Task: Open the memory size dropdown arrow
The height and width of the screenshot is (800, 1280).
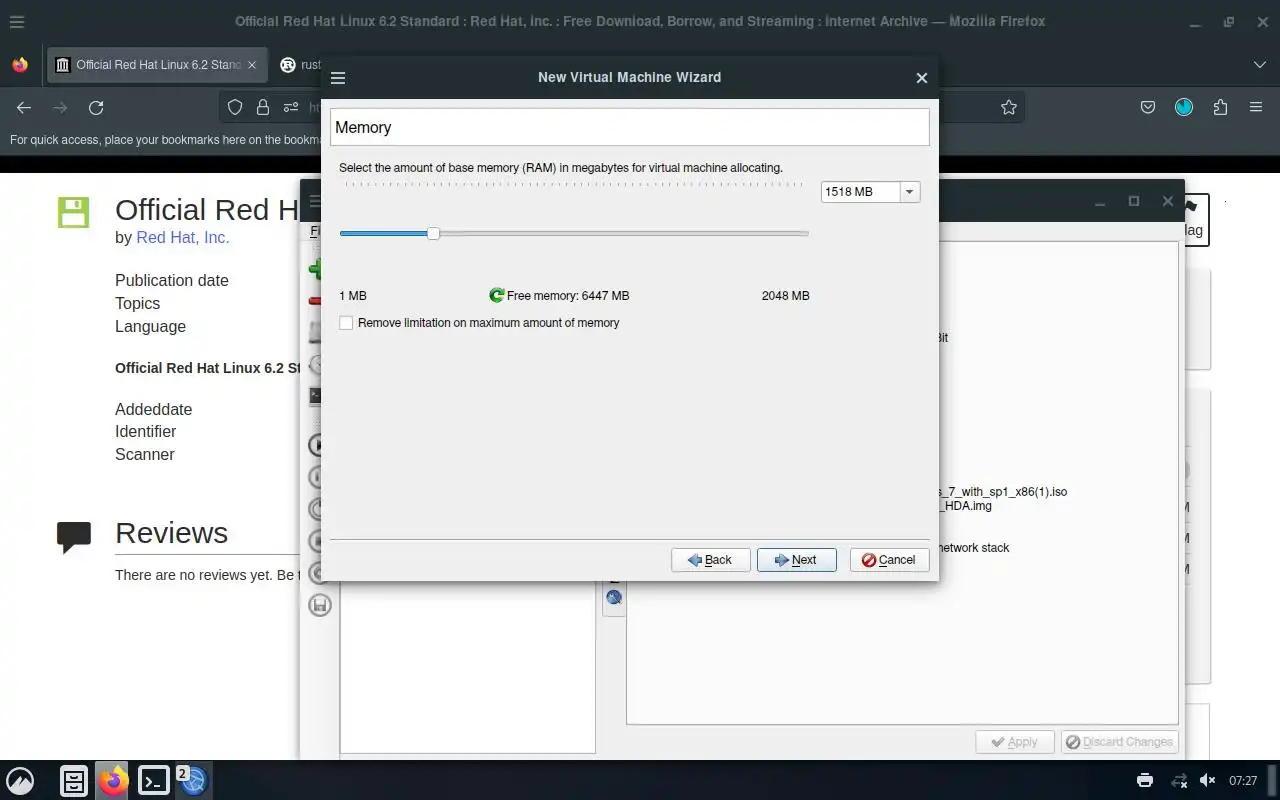Action: pyautogui.click(x=909, y=192)
